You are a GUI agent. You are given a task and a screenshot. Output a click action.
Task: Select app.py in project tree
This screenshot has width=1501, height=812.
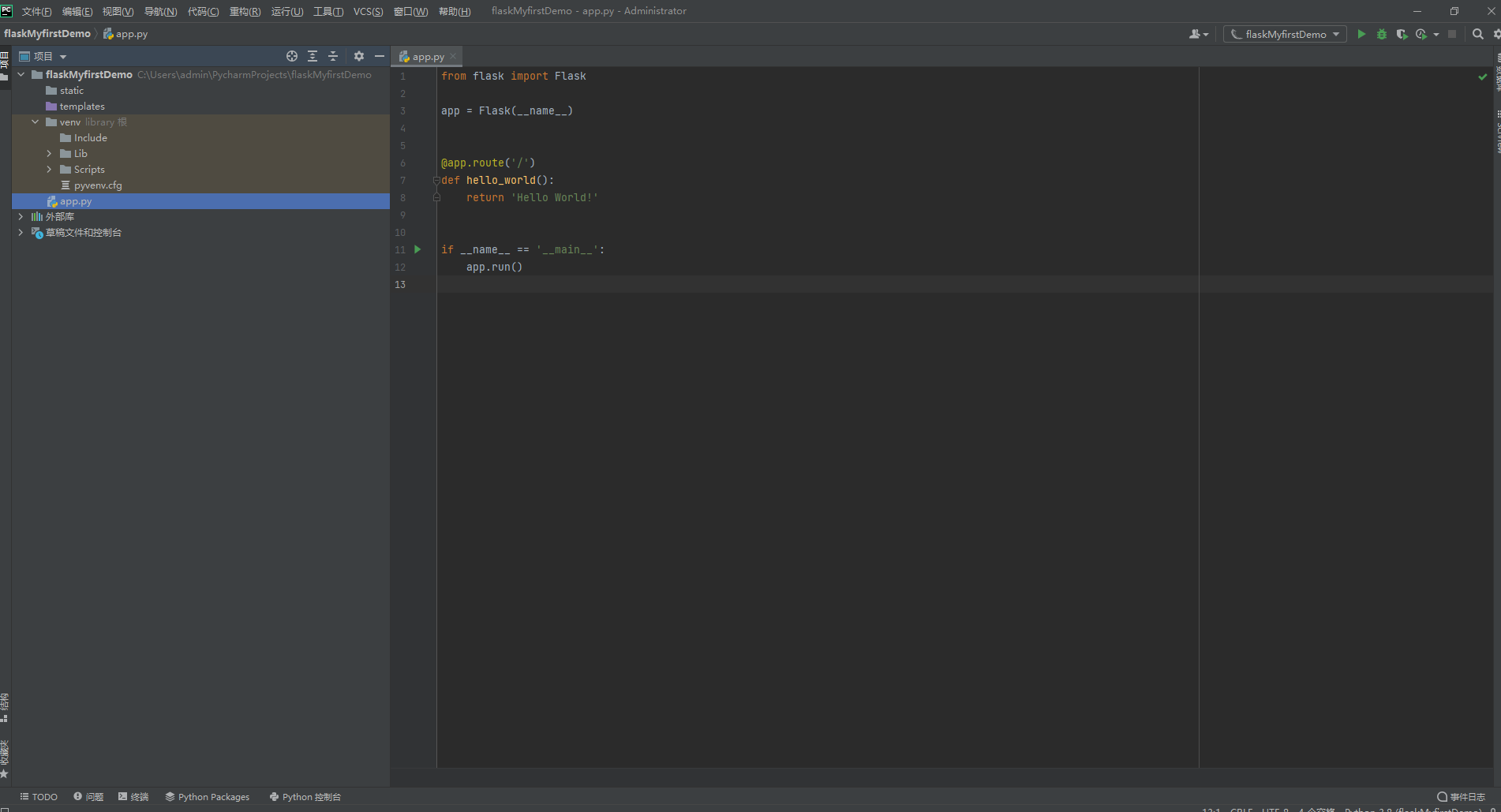201,201
